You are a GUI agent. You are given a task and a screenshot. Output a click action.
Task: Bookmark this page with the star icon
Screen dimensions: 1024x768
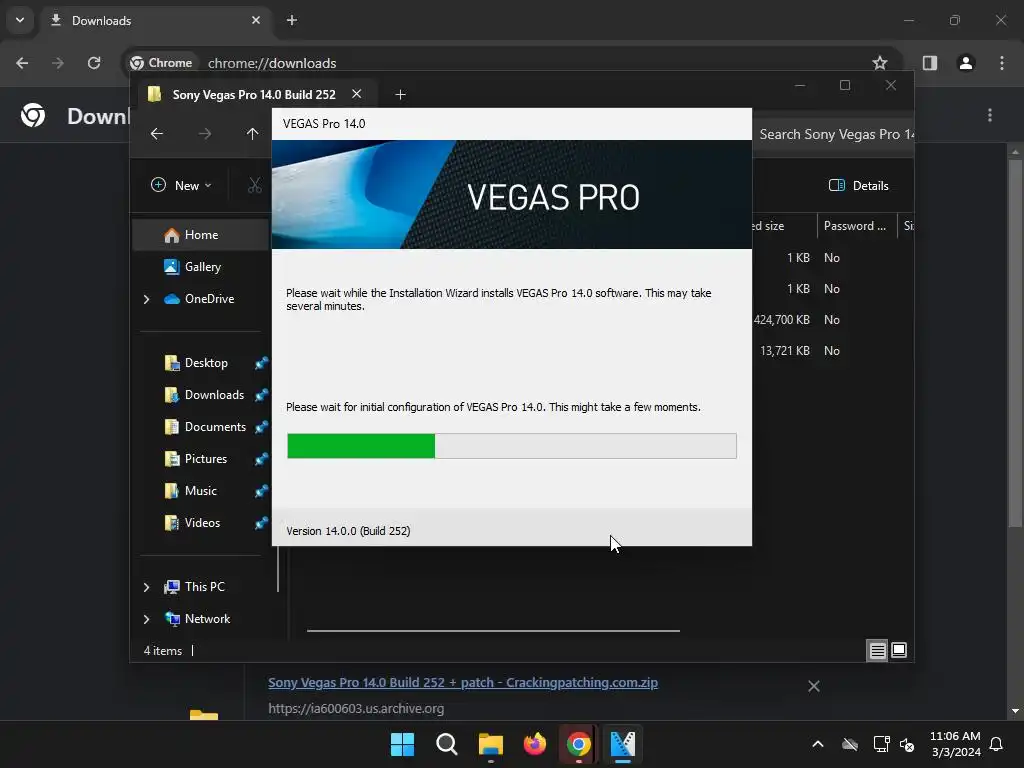(880, 63)
